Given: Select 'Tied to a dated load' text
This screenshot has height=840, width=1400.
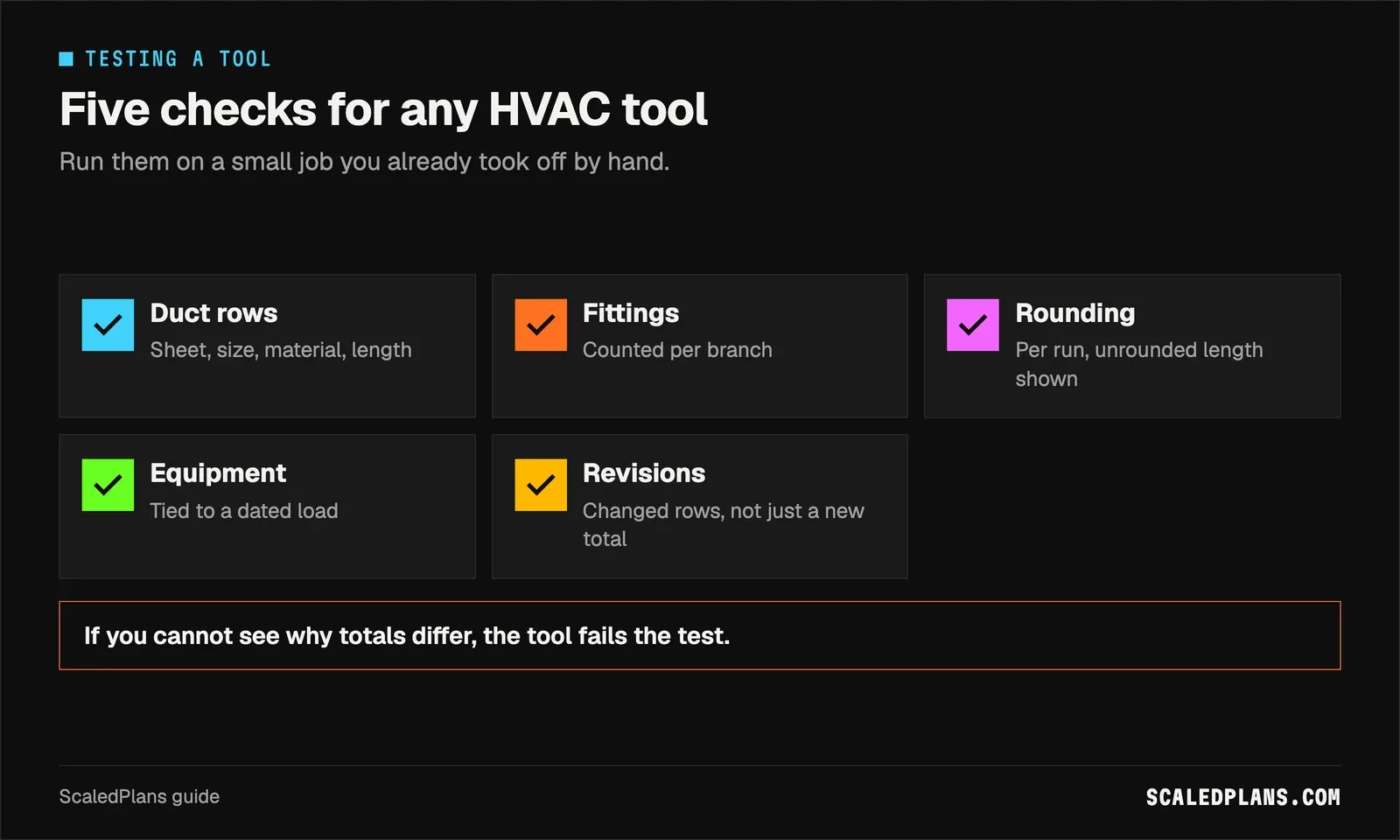Looking at the screenshot, I should 244,510.
